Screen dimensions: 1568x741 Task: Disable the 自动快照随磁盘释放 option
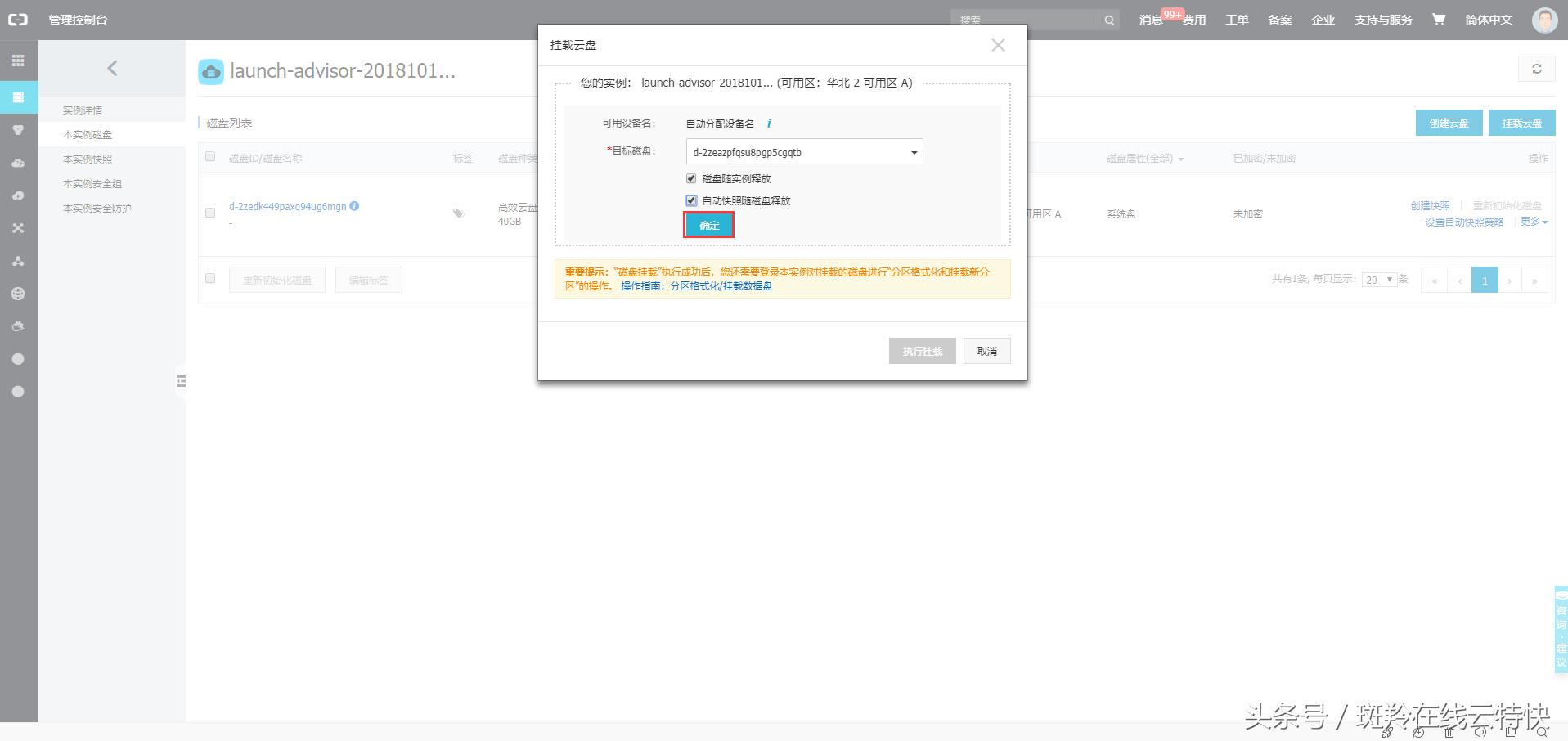[x=691, y=200]
